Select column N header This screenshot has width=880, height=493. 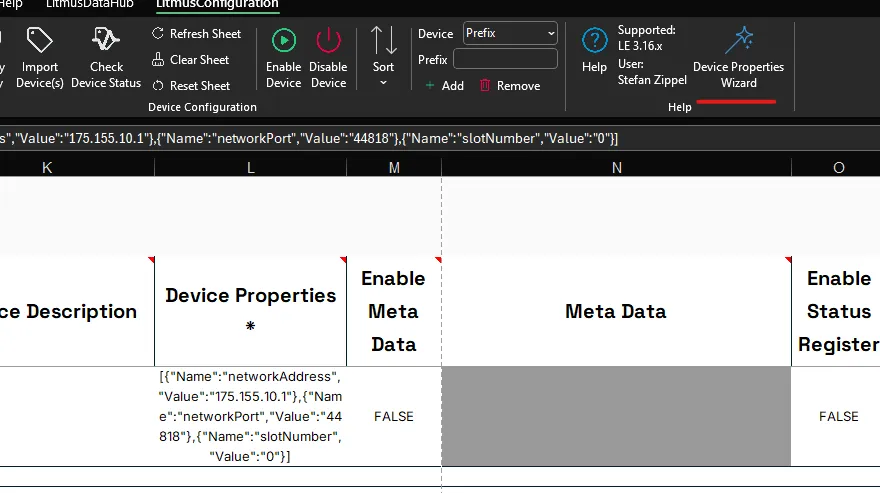click(x=616, y=168)
